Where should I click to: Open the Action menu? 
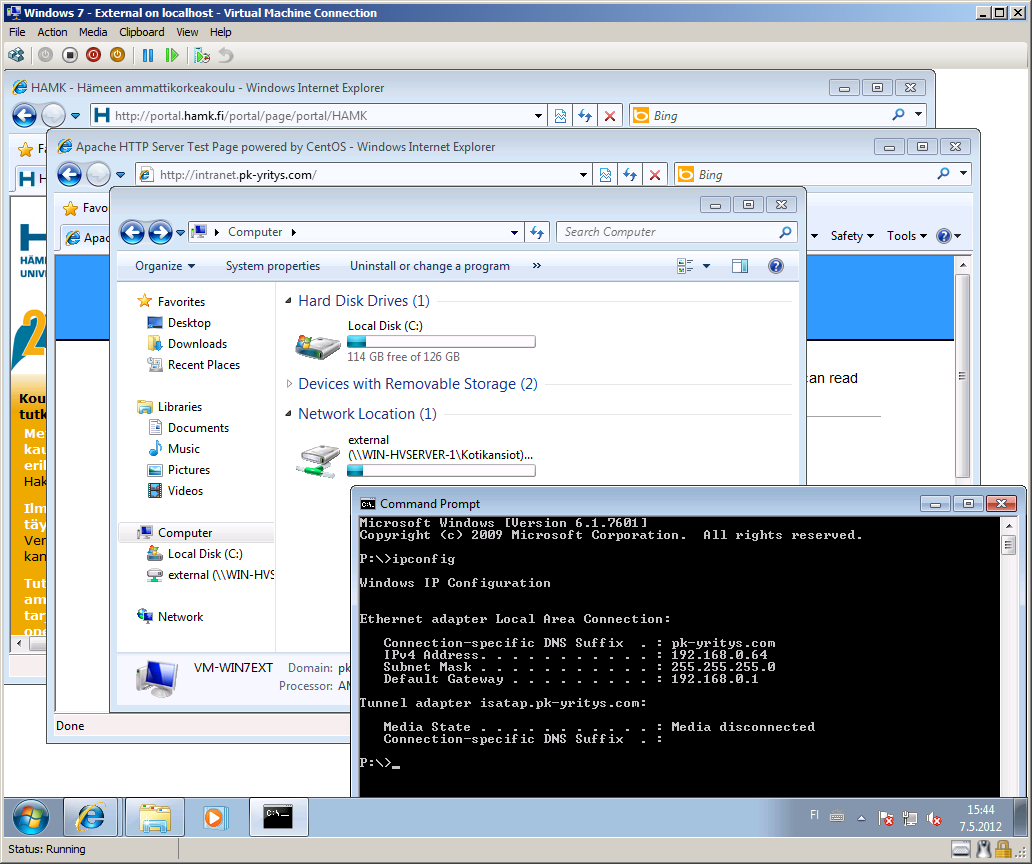click(x=52, y=32)
